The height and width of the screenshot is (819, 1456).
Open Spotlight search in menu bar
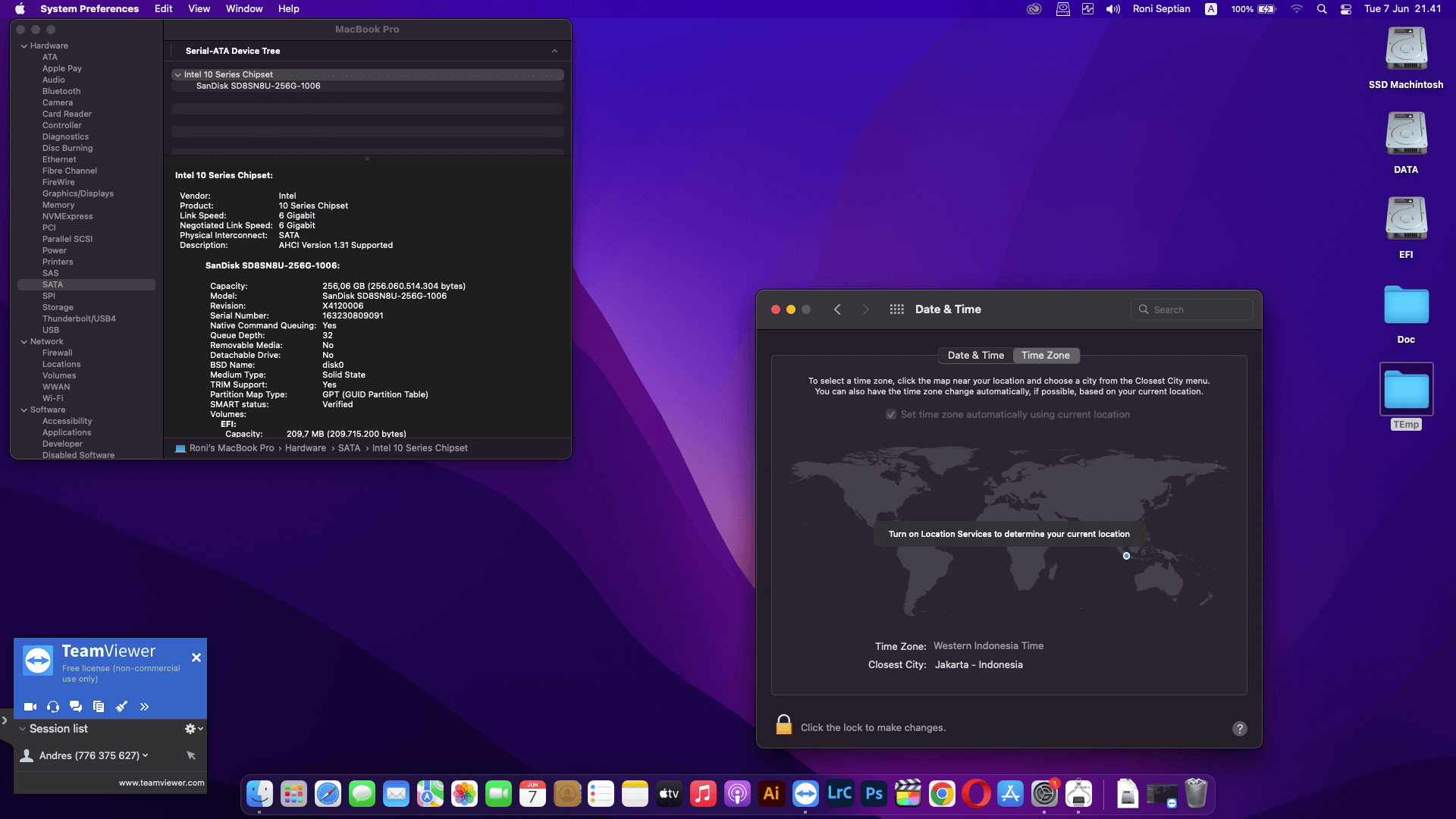point(1322,9)
